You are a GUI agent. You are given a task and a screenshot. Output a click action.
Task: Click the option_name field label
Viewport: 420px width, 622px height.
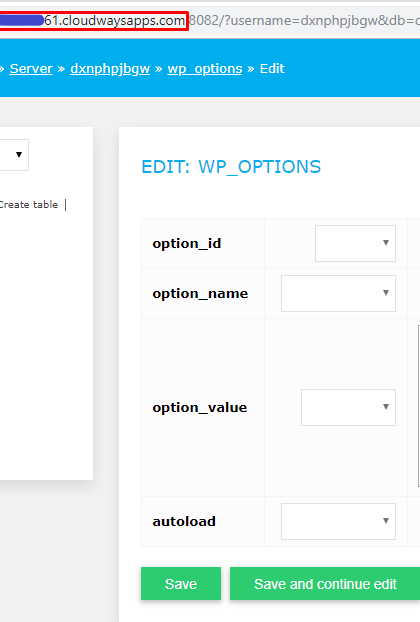pyautogui.click(x=200, y=294)
